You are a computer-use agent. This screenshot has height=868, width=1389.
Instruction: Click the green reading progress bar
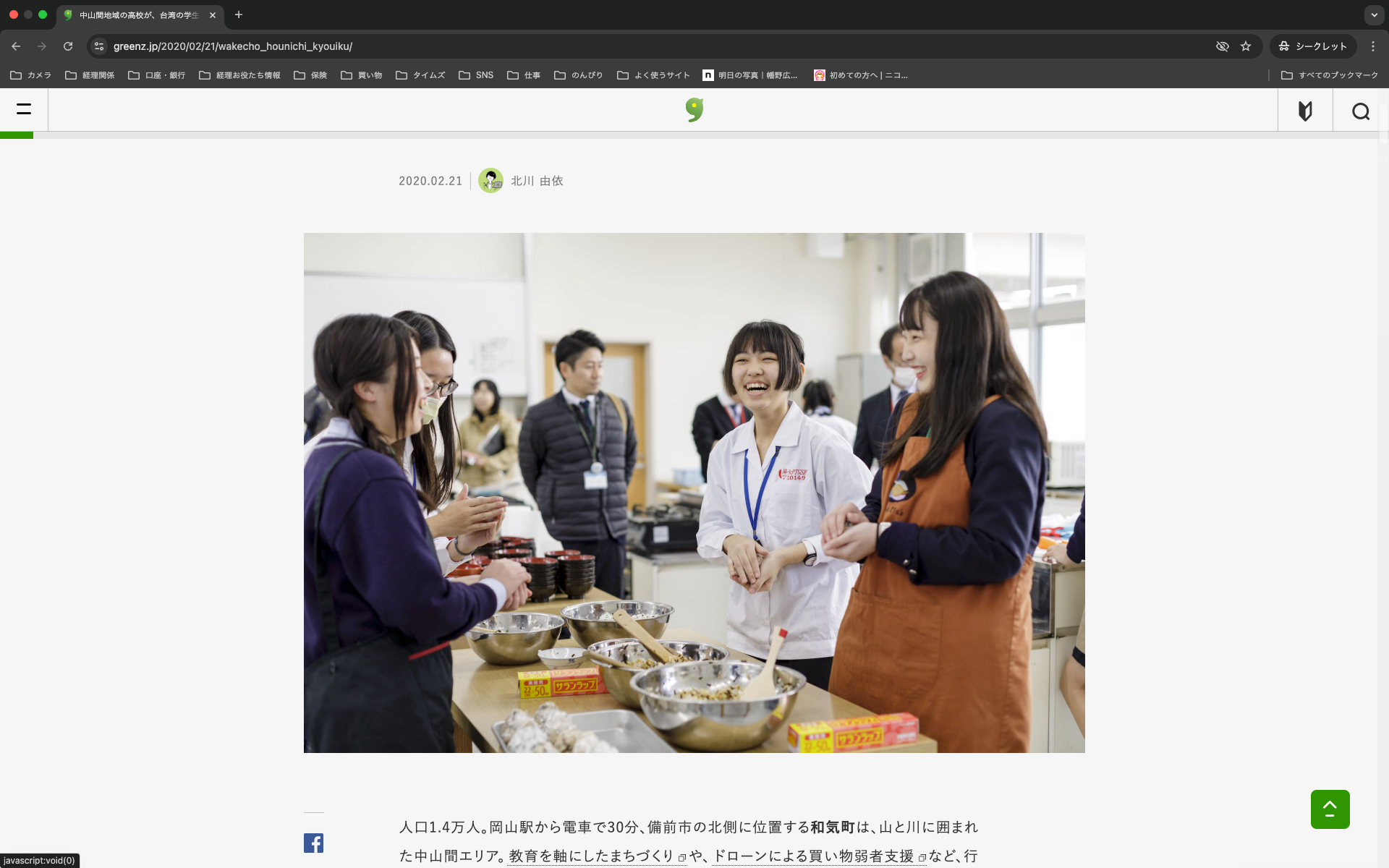coord(17,135)
